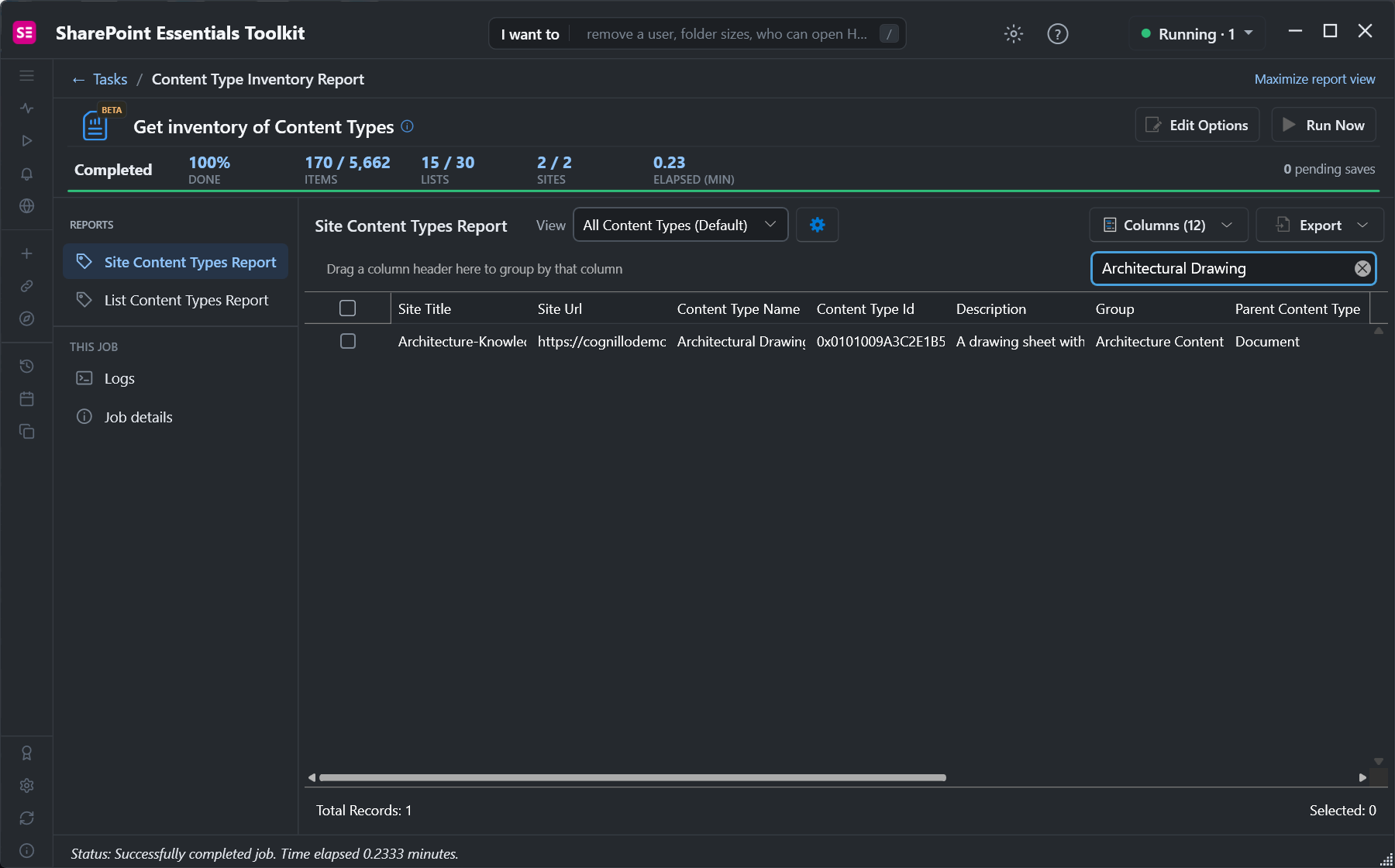Open the hamburger menu in the sidebar
This screenshot has height=868, width=1395.
tap(26, 76)
